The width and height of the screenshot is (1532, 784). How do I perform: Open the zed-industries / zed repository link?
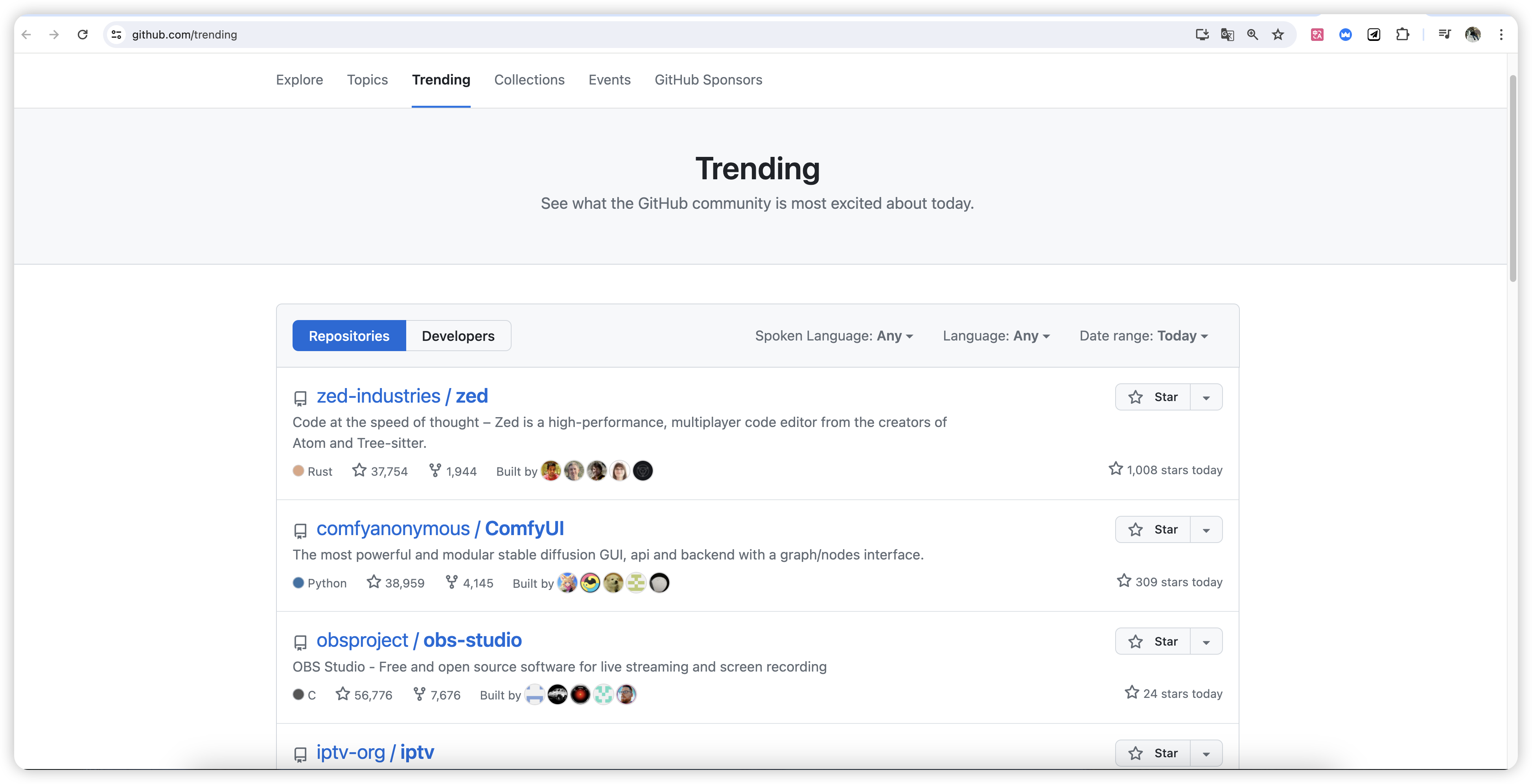pyautogui.click(x=402, y=396)
